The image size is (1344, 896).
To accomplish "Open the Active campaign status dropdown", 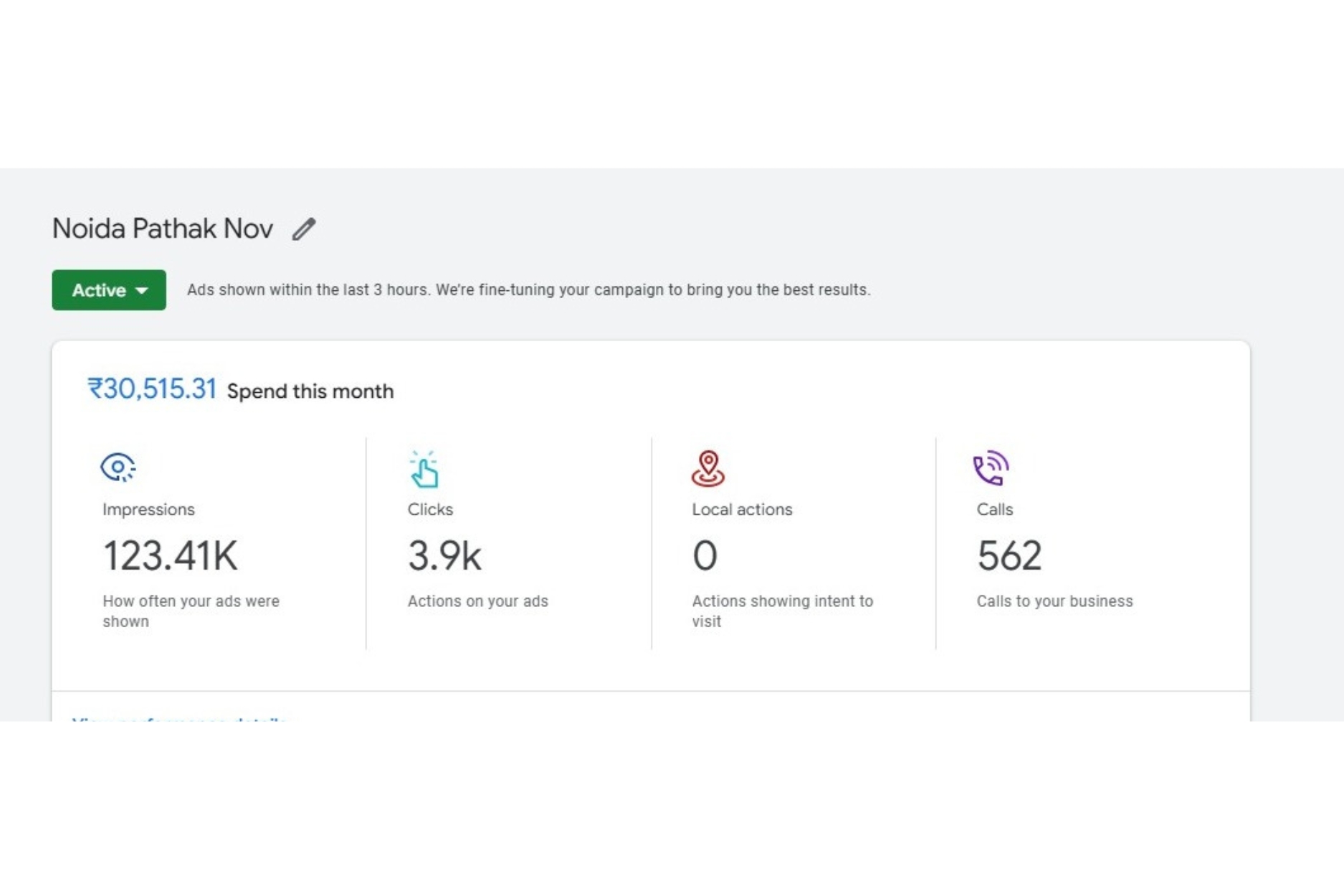I will point(109,290).
